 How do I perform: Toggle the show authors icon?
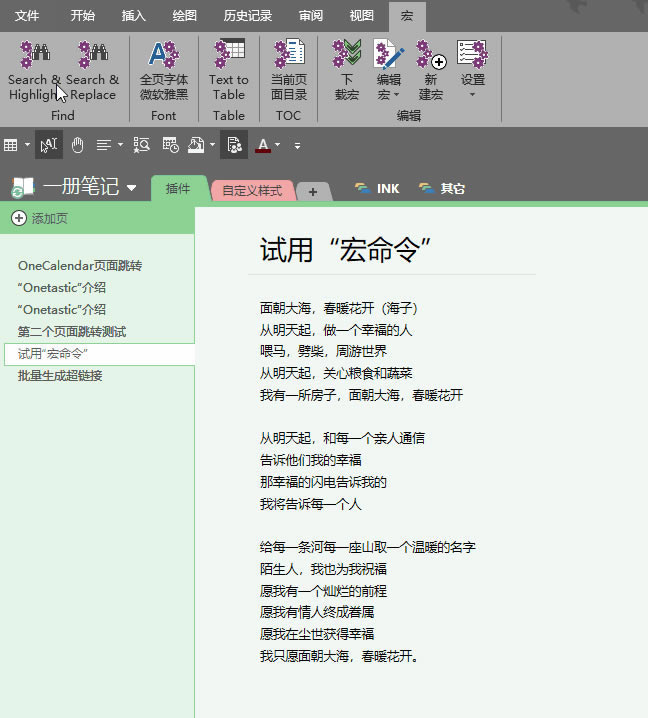pyautogui.click(x=234, y=145)
